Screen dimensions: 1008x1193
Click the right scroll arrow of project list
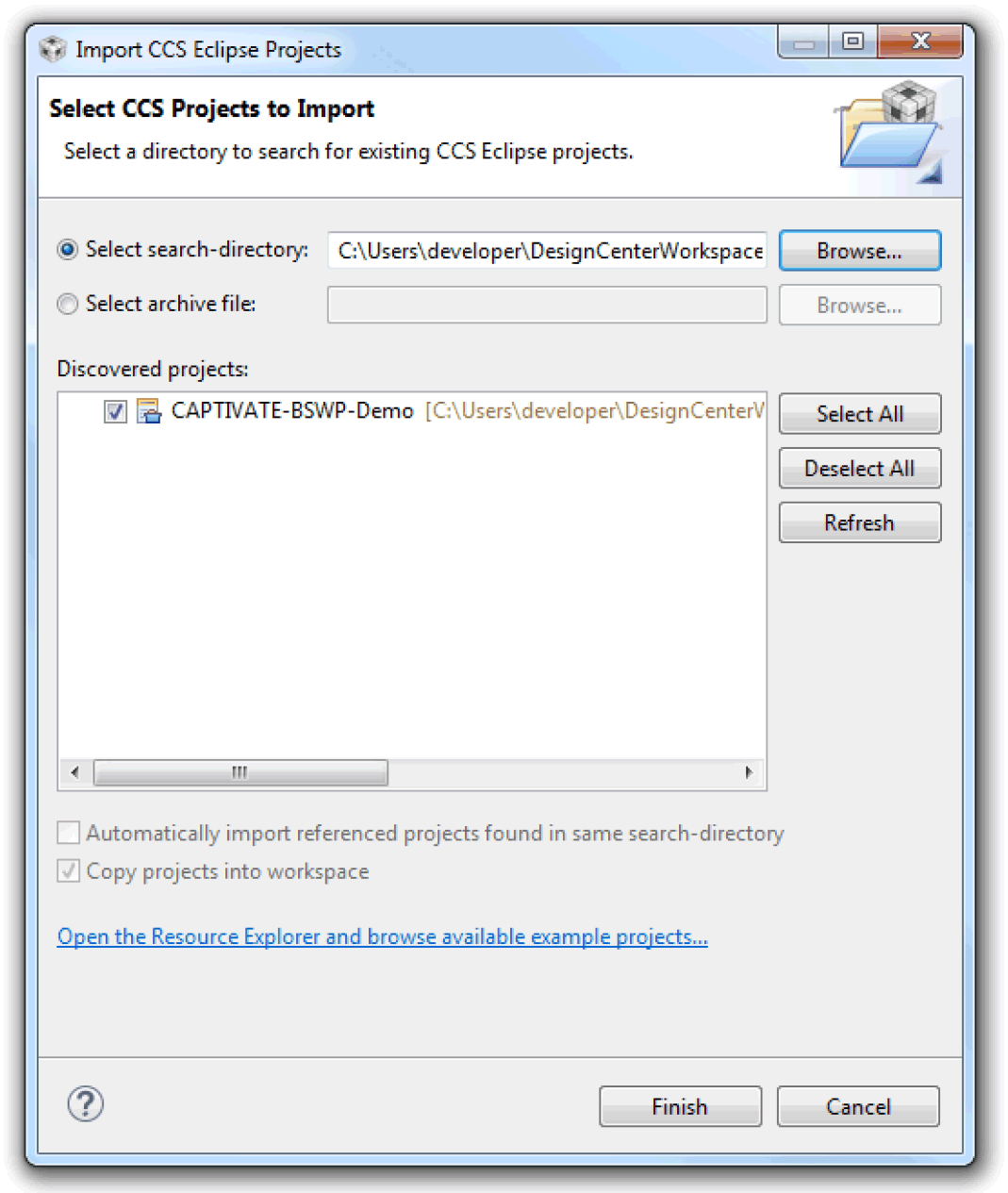[x=749, y=772]
